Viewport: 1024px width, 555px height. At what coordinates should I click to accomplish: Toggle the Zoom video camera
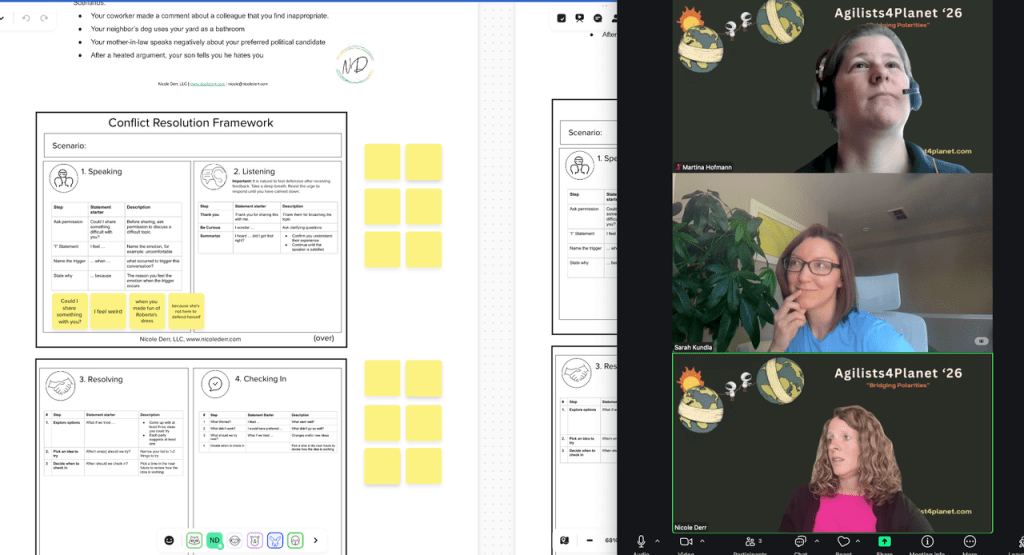tap(686, 541)
